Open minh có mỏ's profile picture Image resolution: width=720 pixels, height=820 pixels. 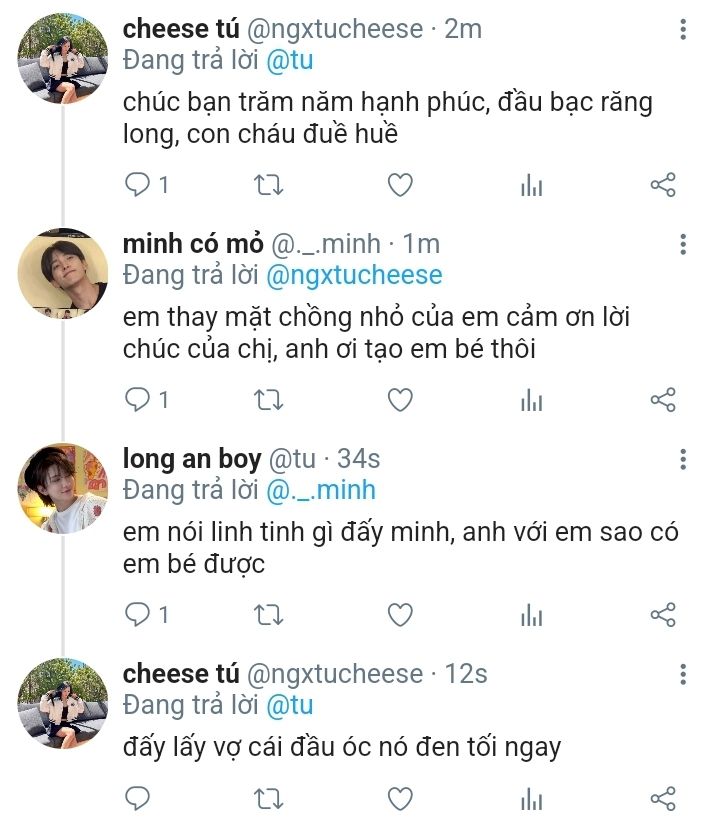62,275
